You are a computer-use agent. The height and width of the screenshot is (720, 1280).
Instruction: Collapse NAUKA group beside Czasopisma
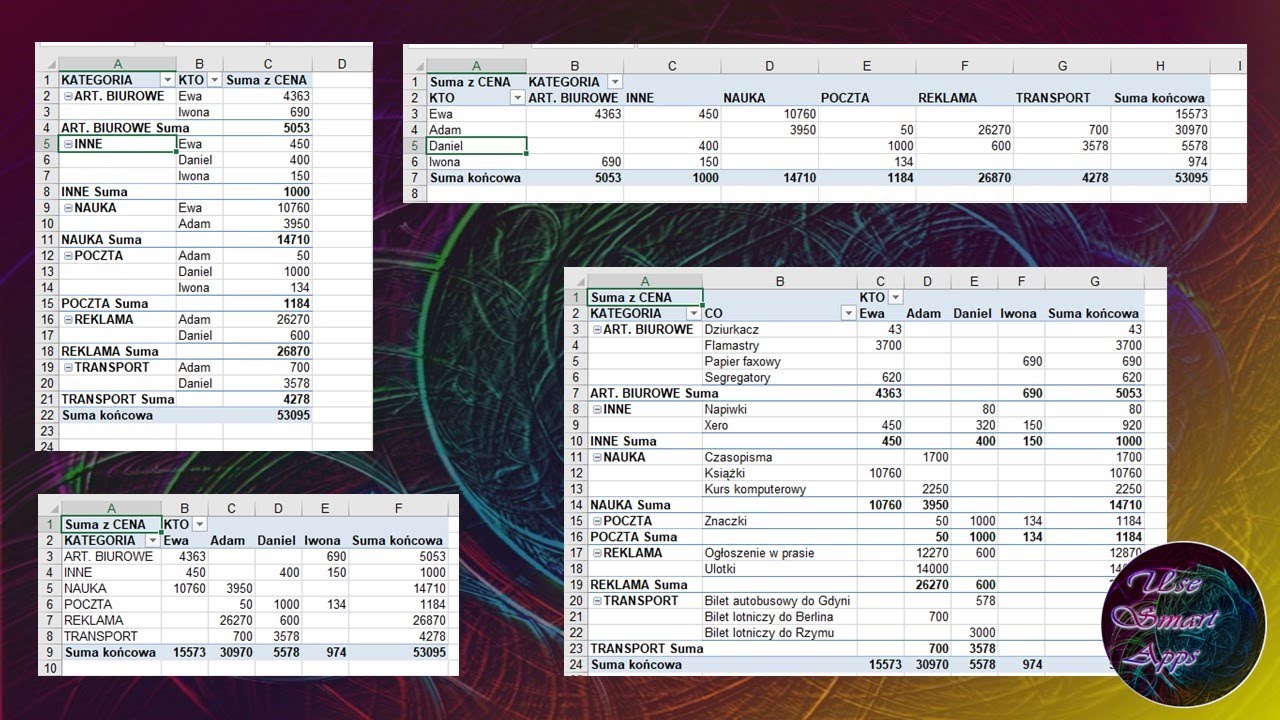pyautogui.click(x=597, y=458)
